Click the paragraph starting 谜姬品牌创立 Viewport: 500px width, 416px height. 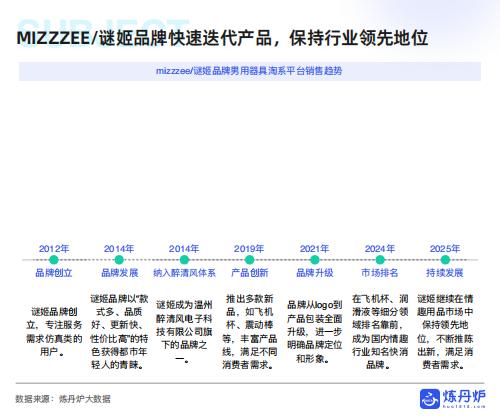pyautogui.click(x=54, y=332)
